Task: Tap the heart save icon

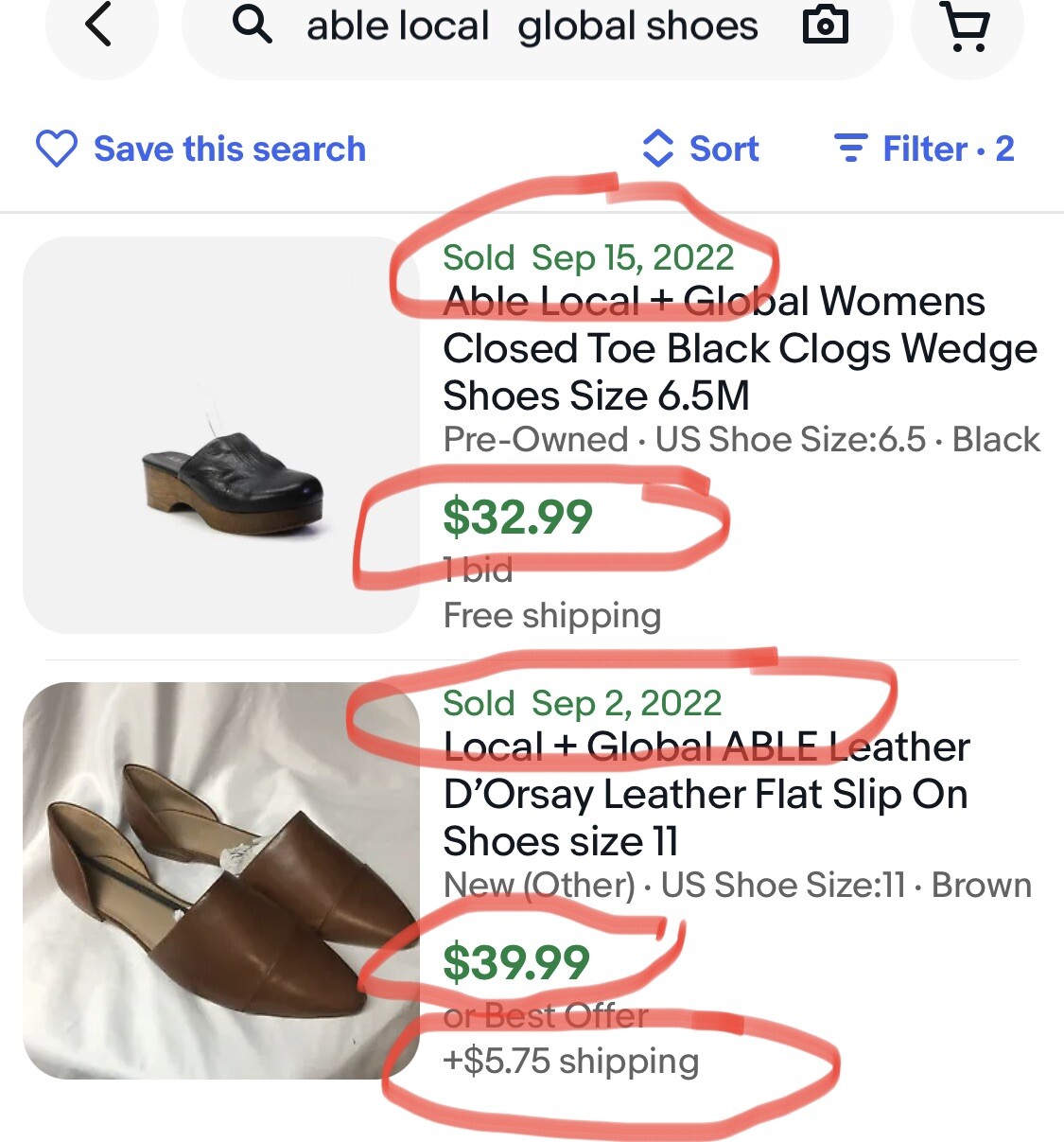Action: (56, 149)
